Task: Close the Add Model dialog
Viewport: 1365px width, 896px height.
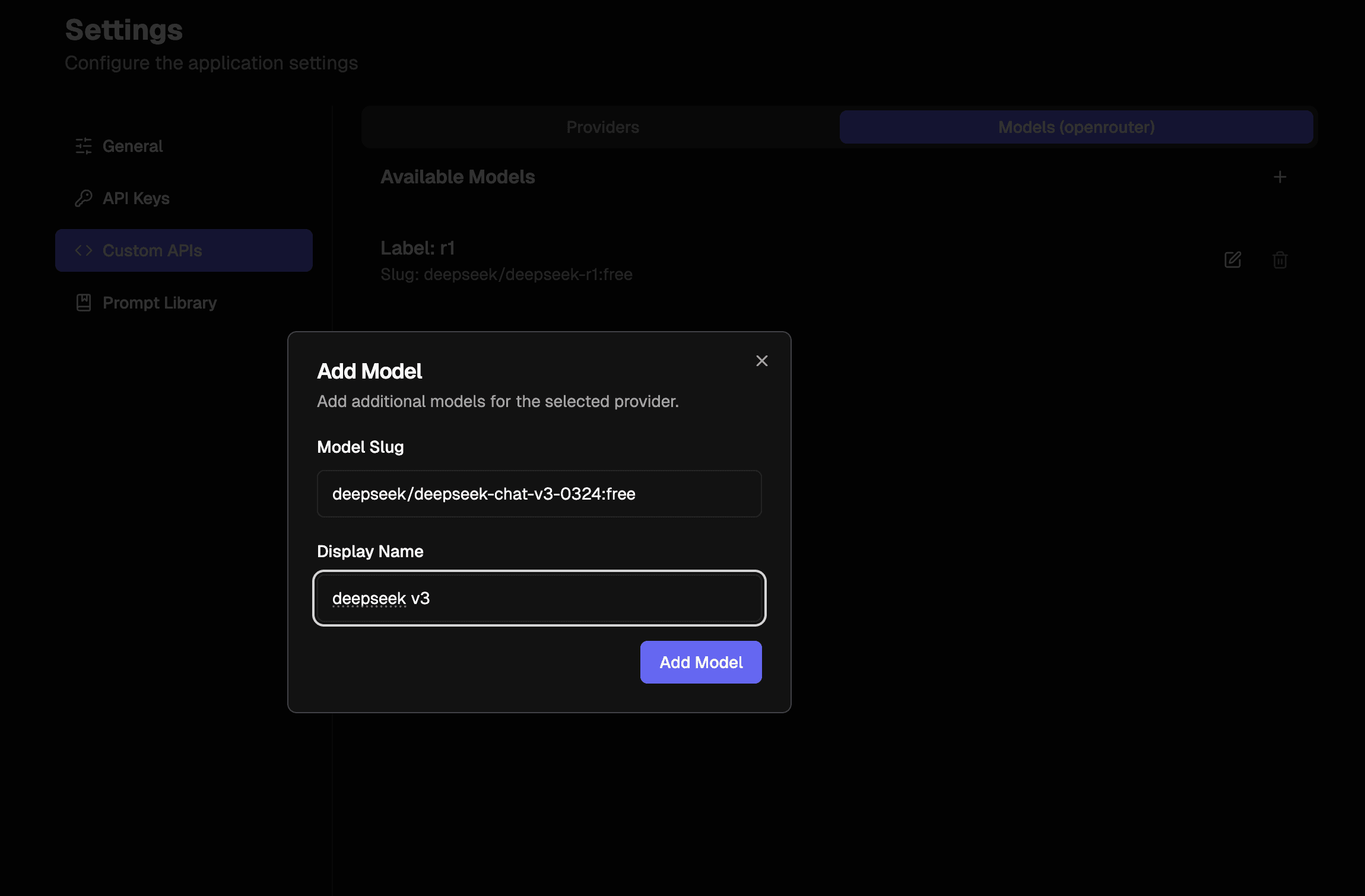Action: pyautogui.click(x=762, y=361)
